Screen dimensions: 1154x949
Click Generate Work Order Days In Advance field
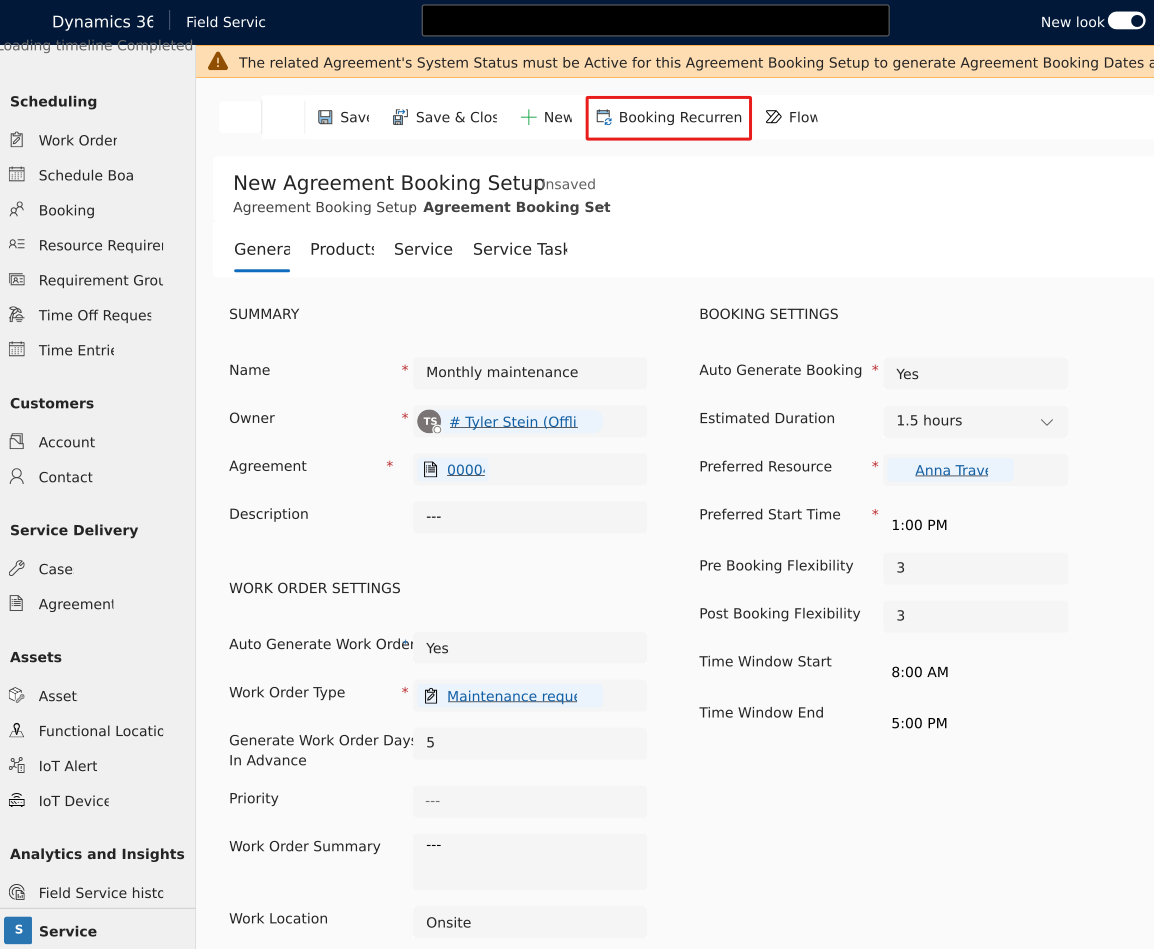coord(530,743)
